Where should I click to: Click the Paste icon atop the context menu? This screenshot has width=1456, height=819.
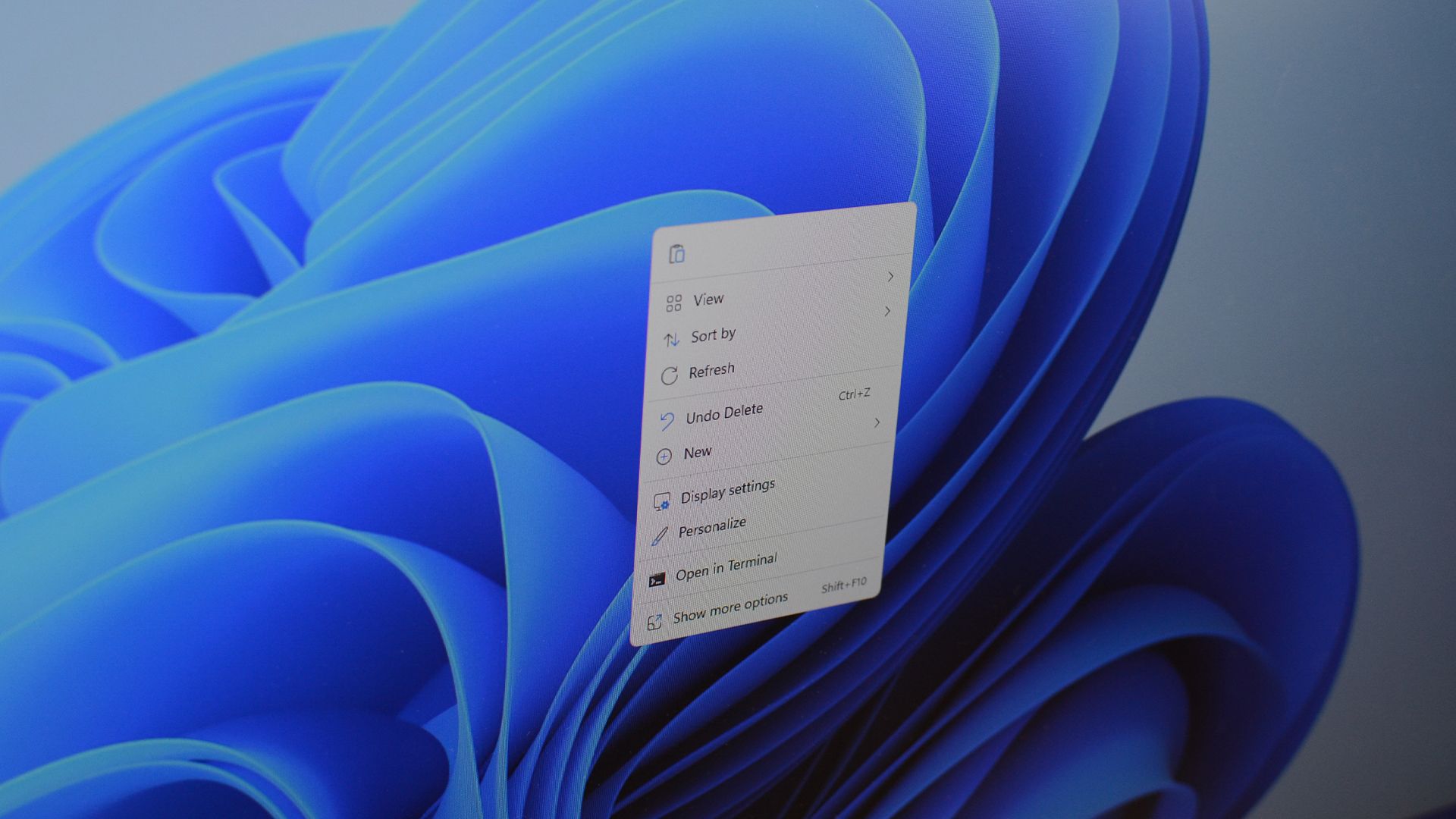677,255
